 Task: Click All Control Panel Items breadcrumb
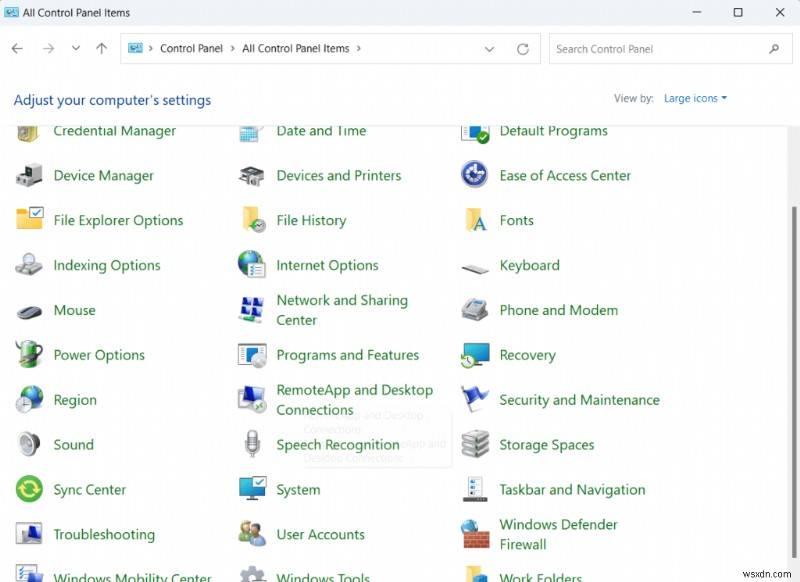tap(295, 48)
